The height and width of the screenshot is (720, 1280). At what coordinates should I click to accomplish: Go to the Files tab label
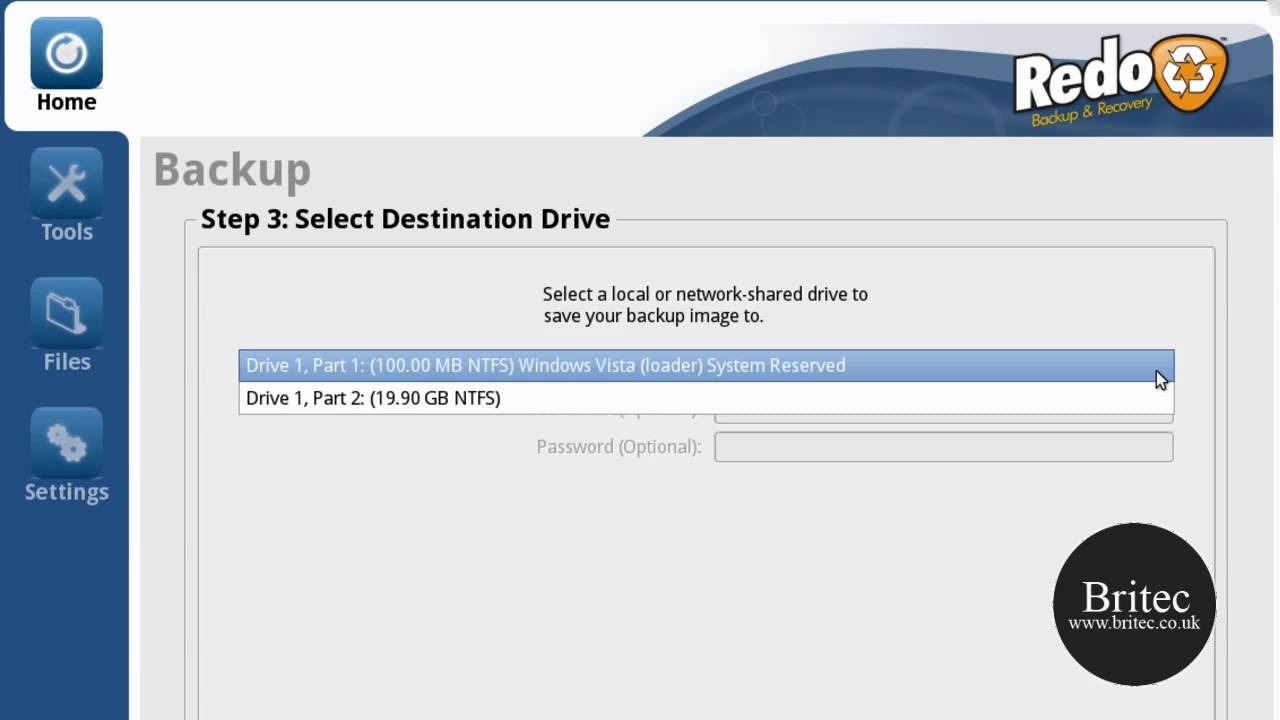[x=66, y=362]
